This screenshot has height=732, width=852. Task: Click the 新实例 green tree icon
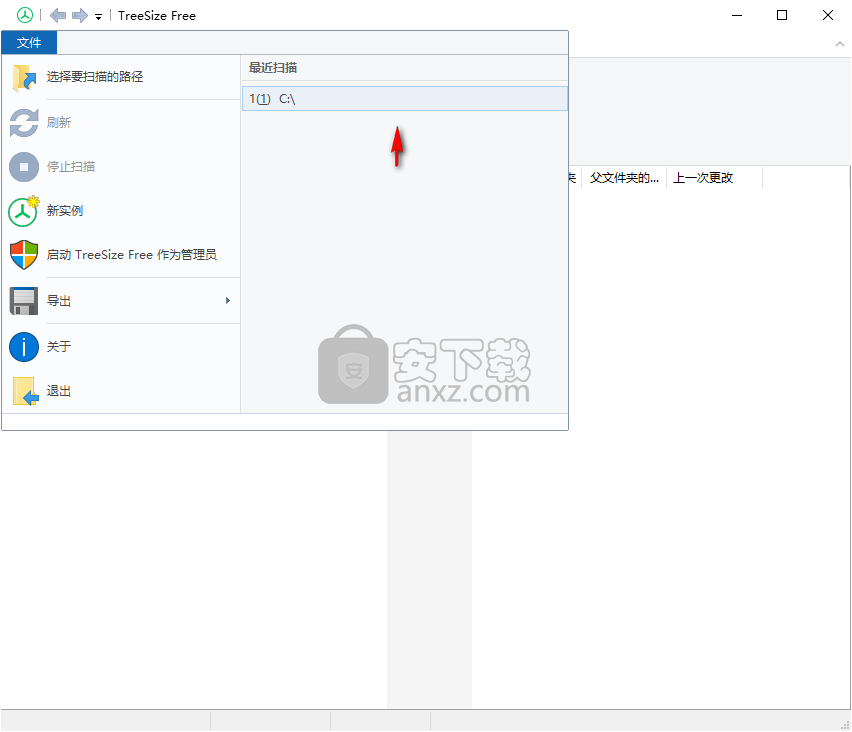pos(24,211)
